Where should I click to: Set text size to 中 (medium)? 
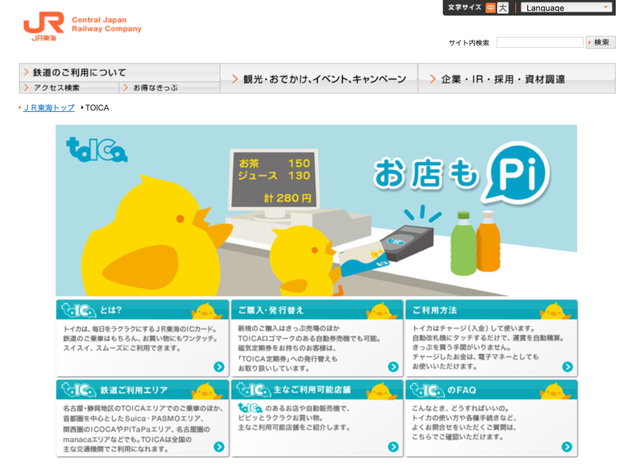tap(491, 8)
